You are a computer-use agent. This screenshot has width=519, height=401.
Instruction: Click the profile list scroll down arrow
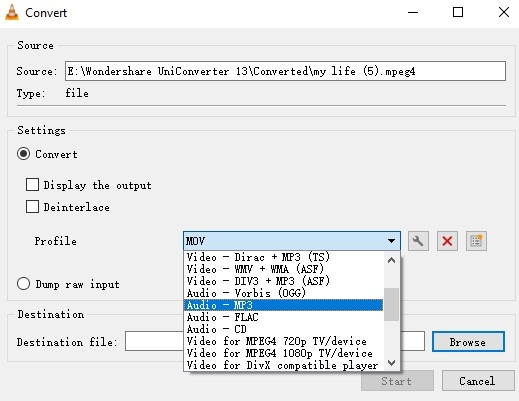[x=392, y=363]
